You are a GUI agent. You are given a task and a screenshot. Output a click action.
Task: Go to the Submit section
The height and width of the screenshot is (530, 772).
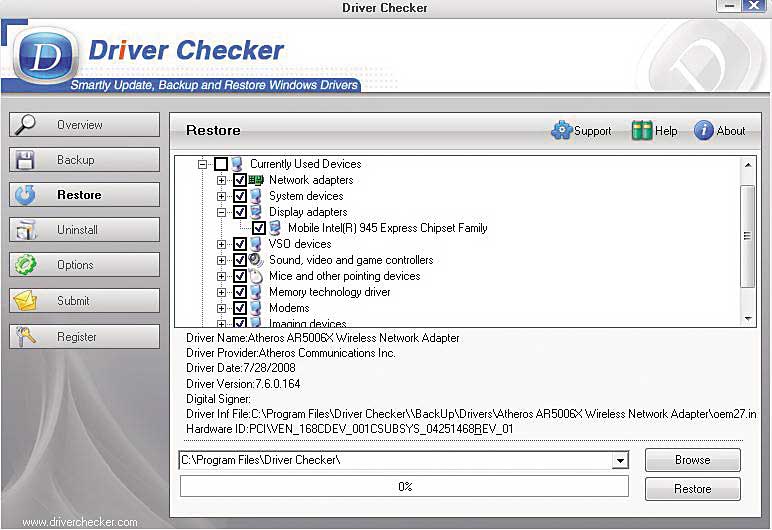(84, 300)
